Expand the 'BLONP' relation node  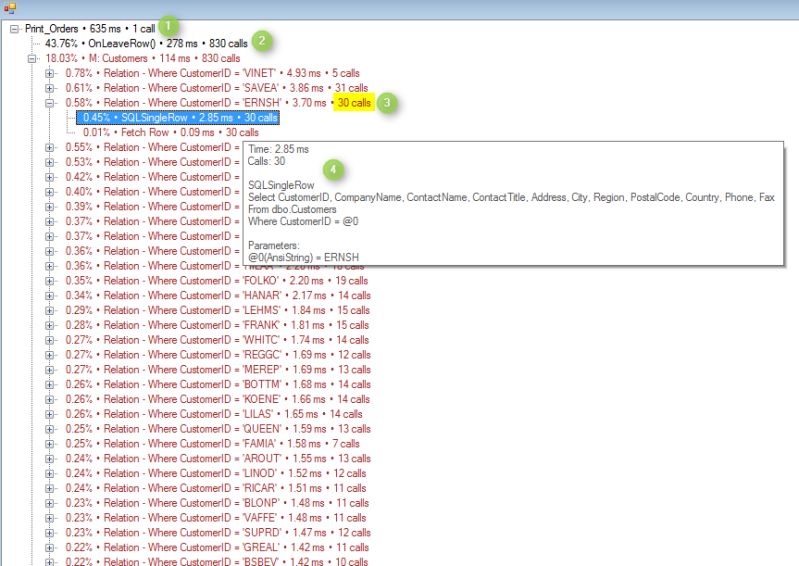tap(49, 503)
